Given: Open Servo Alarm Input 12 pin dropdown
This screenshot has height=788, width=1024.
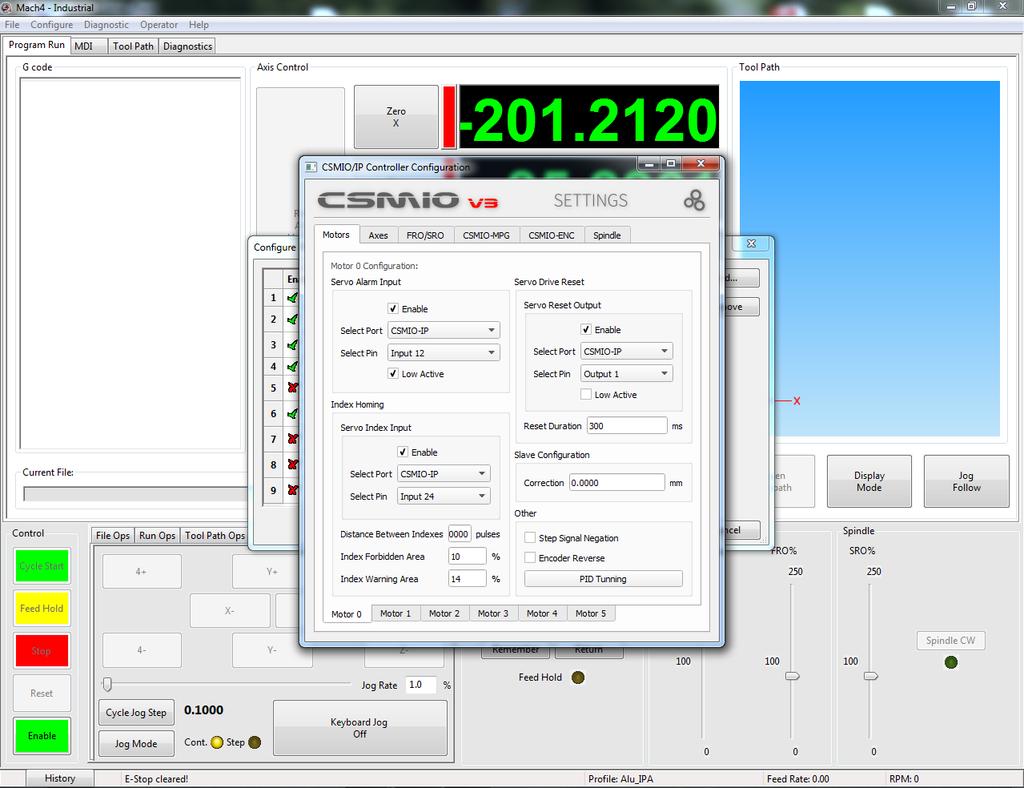Looking at the screenshot, I should coord(443,353).
